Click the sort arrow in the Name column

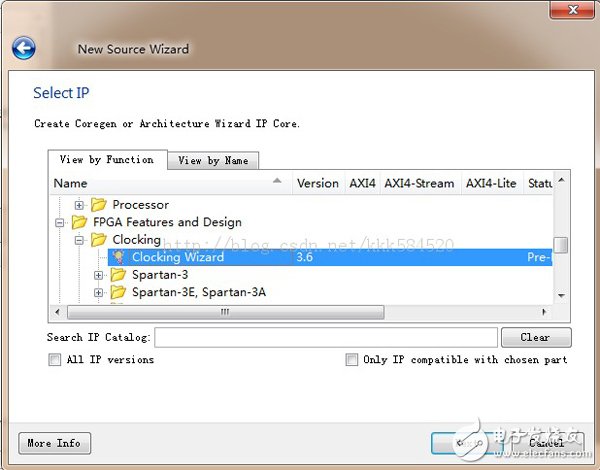coord(277,183)
